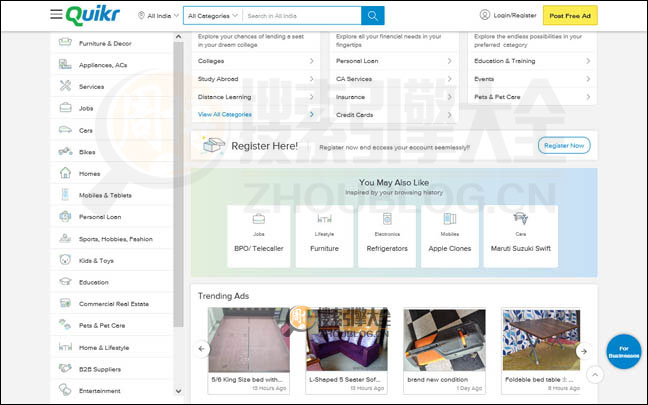The image size is (648, 405).
Task: Open the L-Shaped 5 Seater Sofa ad thumbnail
Action: point(347,340)
